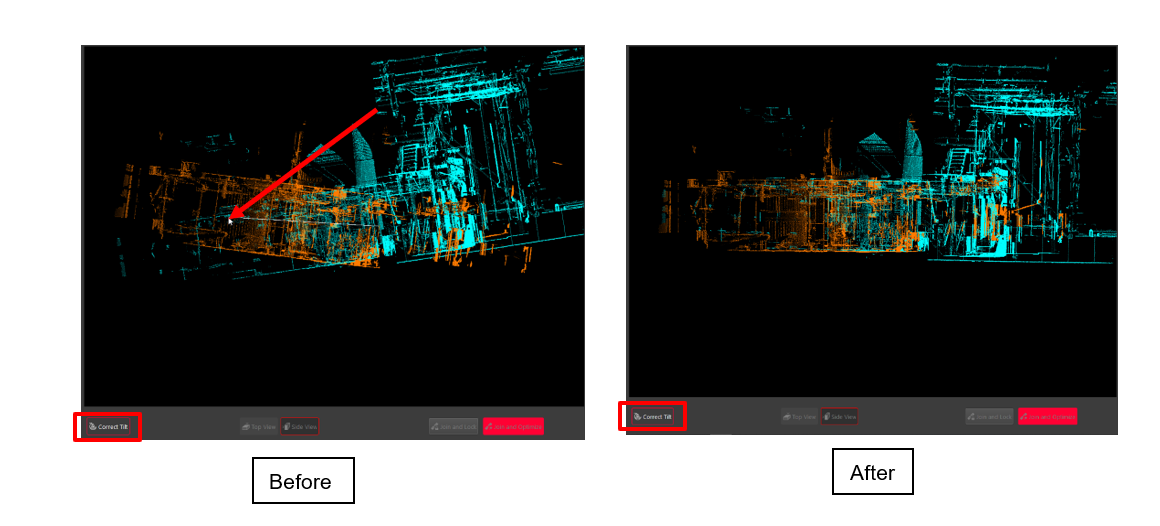This screenshot has height=526, width=1160.
Task: Click Correct Tilt in the Before panel
Action: pyautogui.click(x=108, y=427)
